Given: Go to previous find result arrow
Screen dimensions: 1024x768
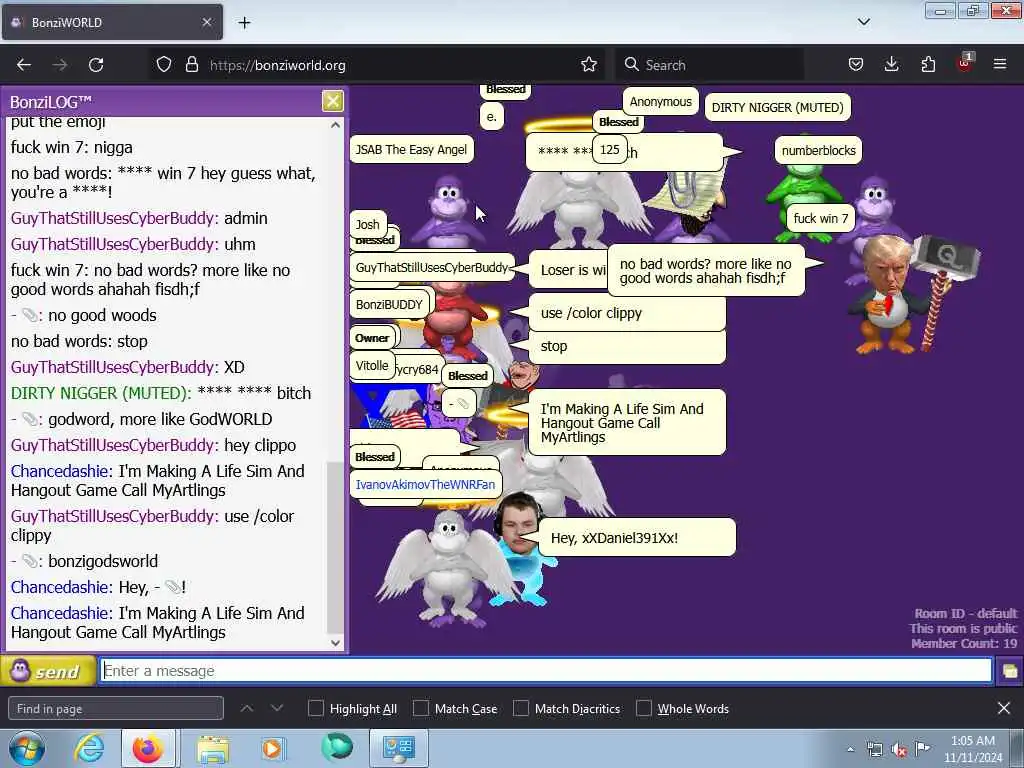Looking at the screenshot, I should coord(247,709).
